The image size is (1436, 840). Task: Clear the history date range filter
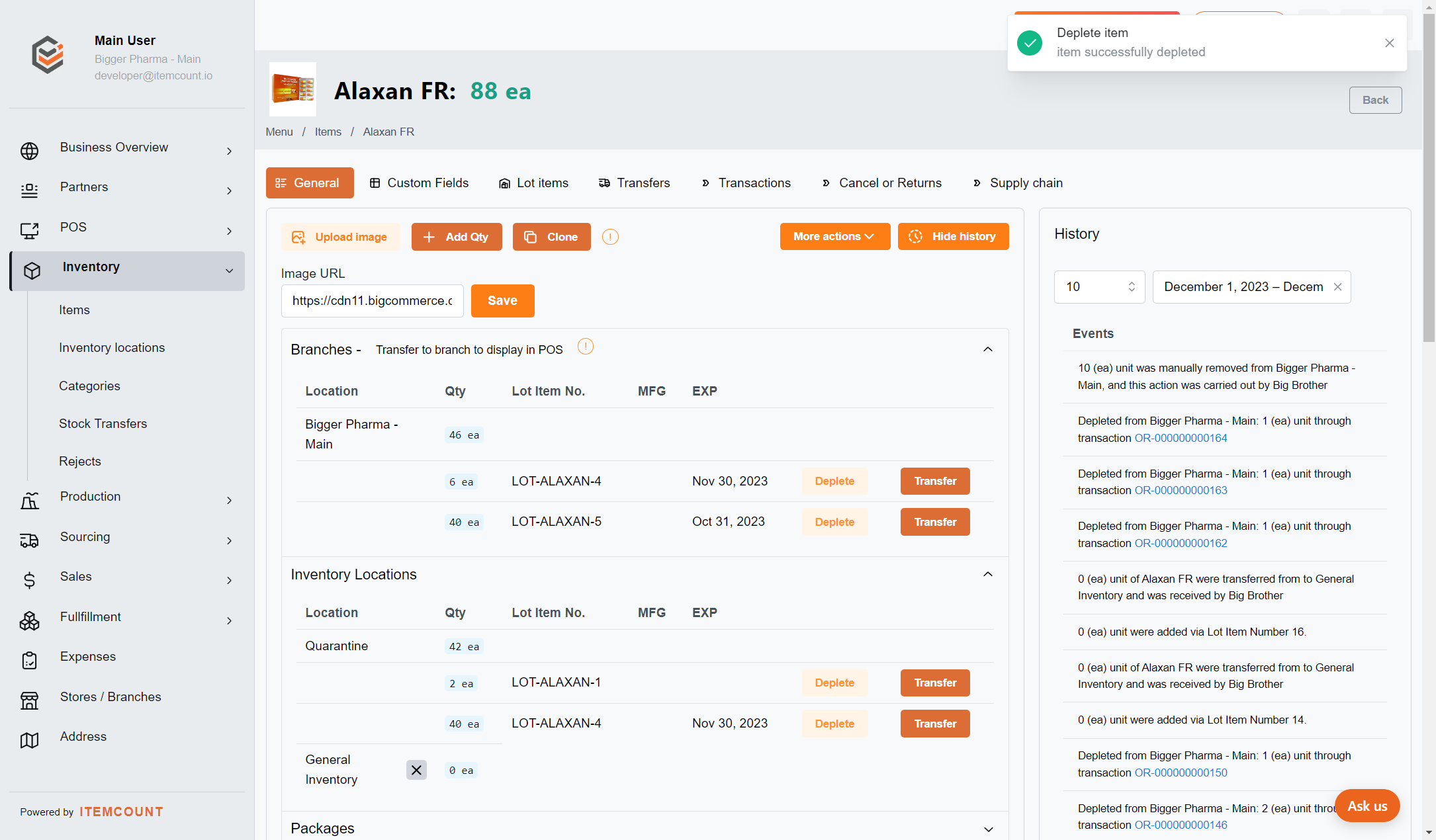coord(1337,287)
